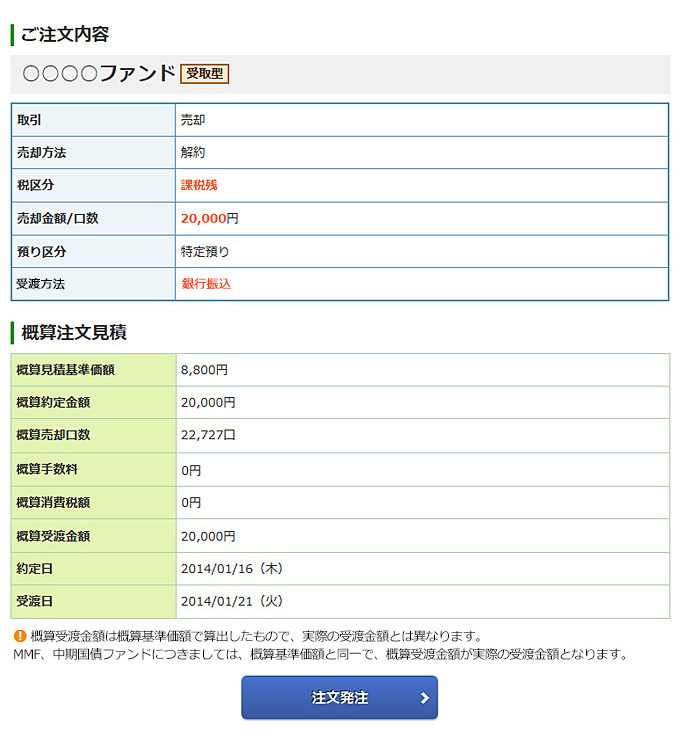Select the ○○○○ファンド fund name
This screenshot has width=680, height=745.
coord(99,73)
